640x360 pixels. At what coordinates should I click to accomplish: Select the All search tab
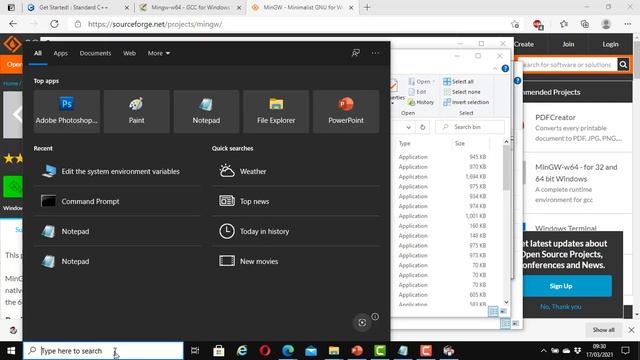tap(38, 53)
